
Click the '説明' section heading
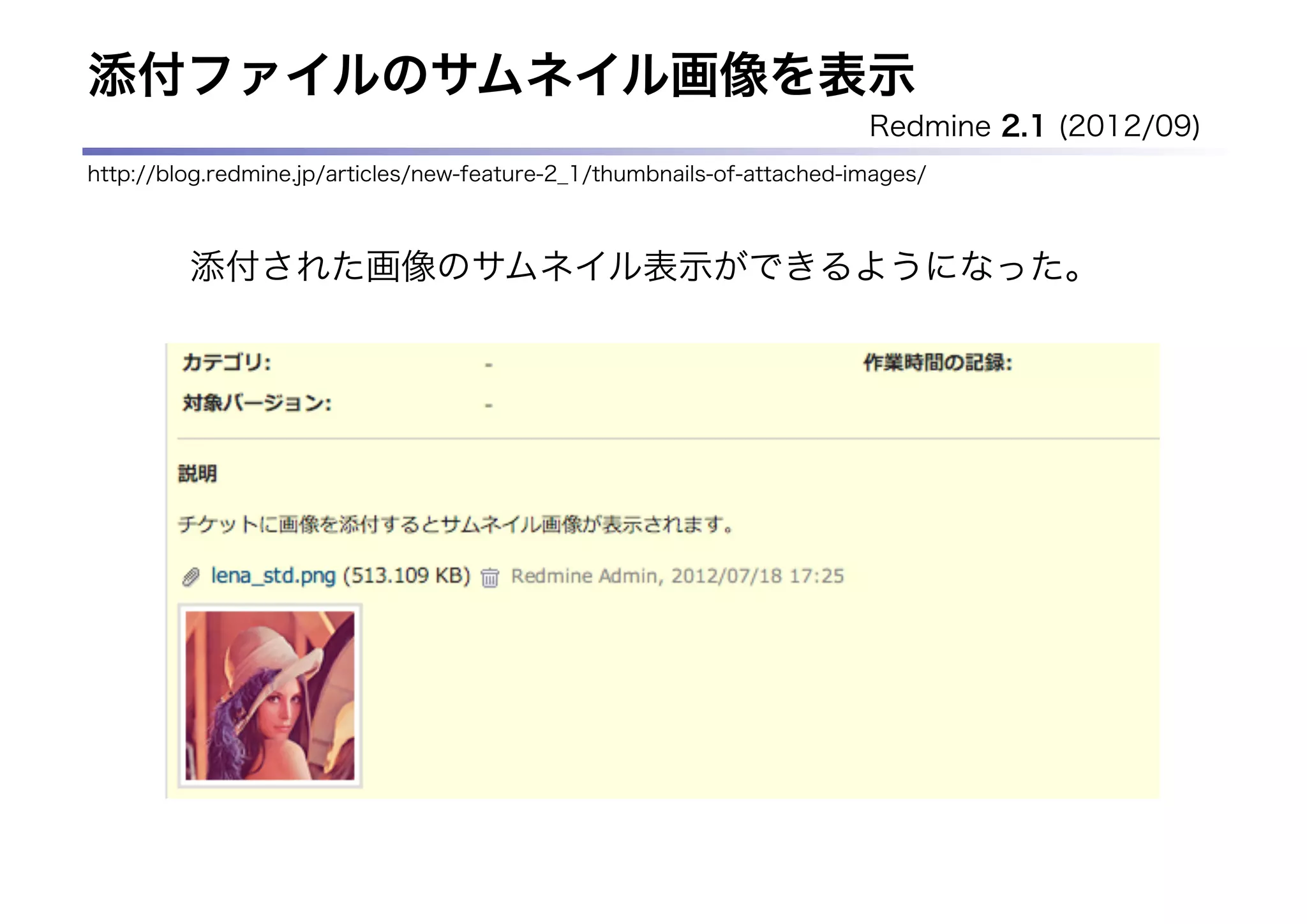pos(197,473)
